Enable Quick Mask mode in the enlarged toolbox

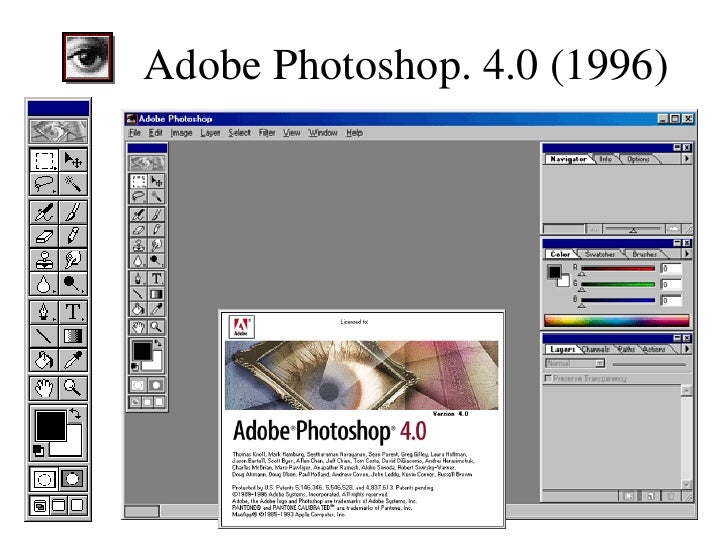[x=73, y=479]
